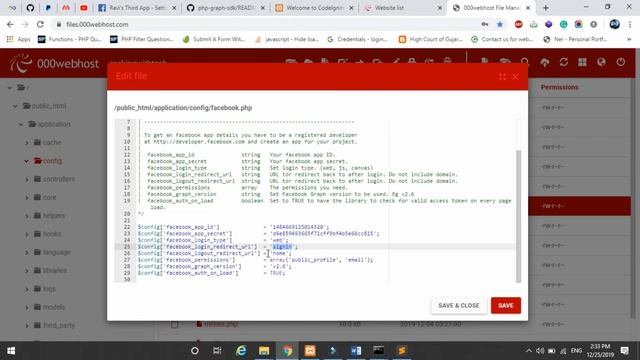Click the saved password key icon
This screenshot has height=360, width=640.
point(484,24)
